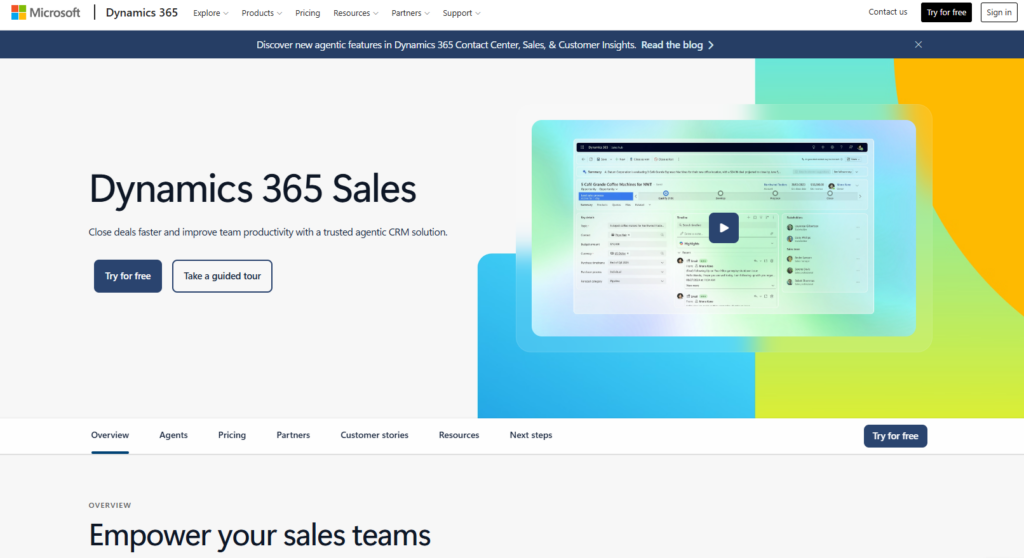Click the Microsoft logo
The image size is (1024, 558).
point(46,12)
